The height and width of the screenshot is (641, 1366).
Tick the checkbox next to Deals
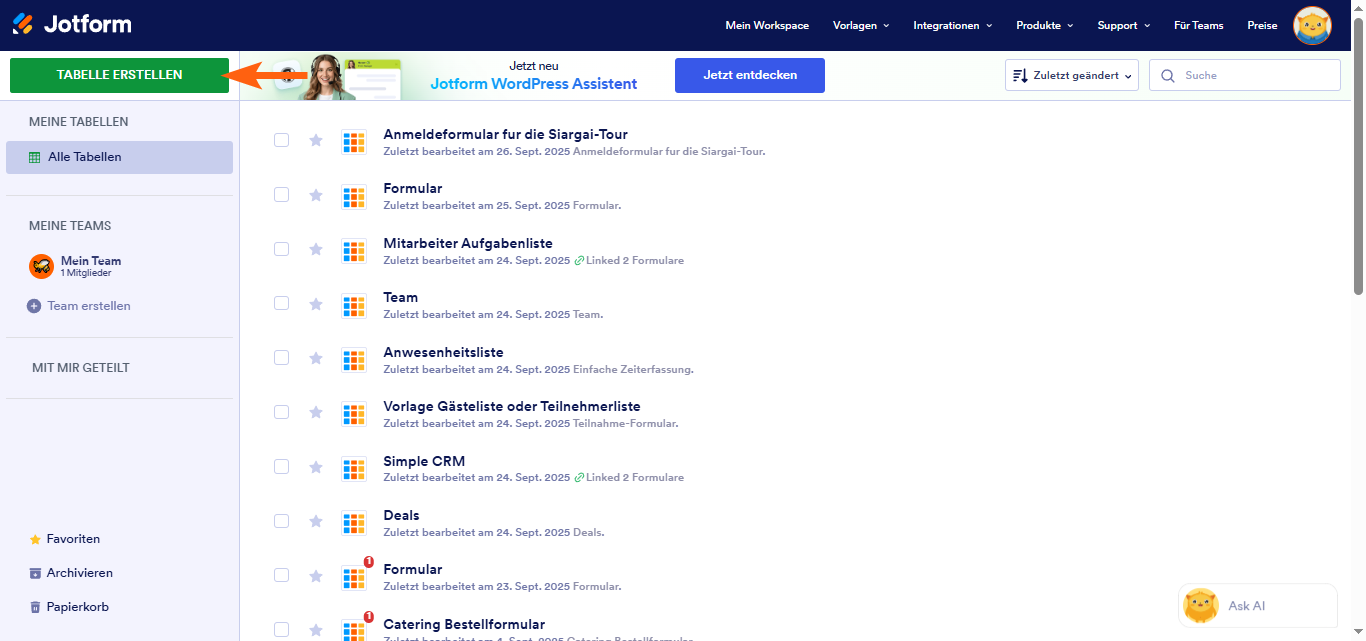[x=281, y=521]
